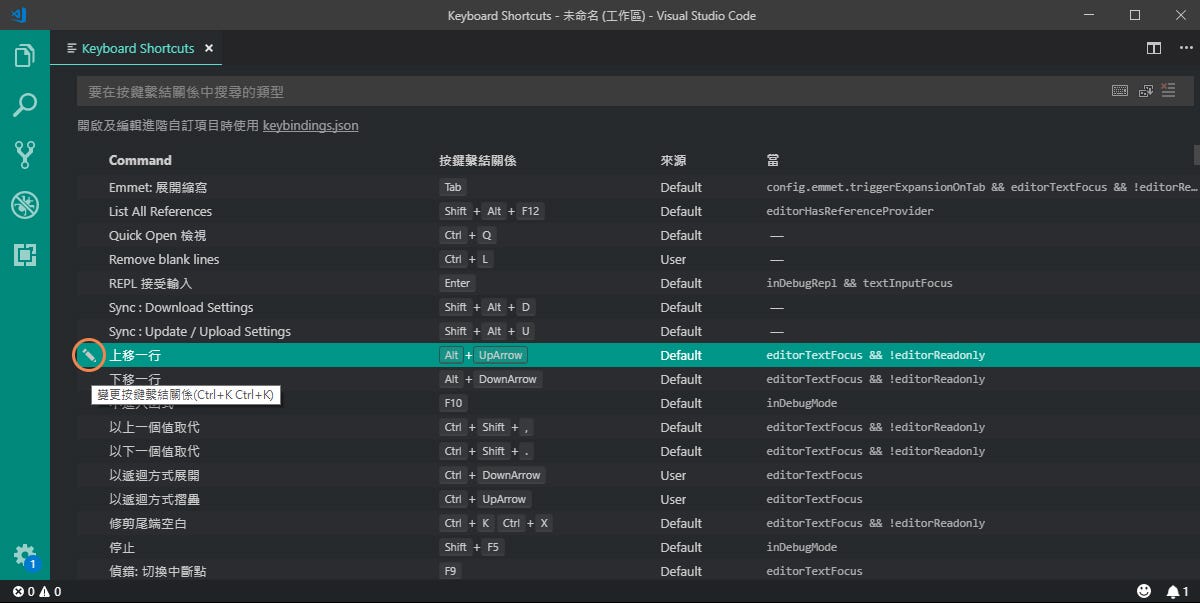Toggle the record keys keyboard icon

(1120, 91)
